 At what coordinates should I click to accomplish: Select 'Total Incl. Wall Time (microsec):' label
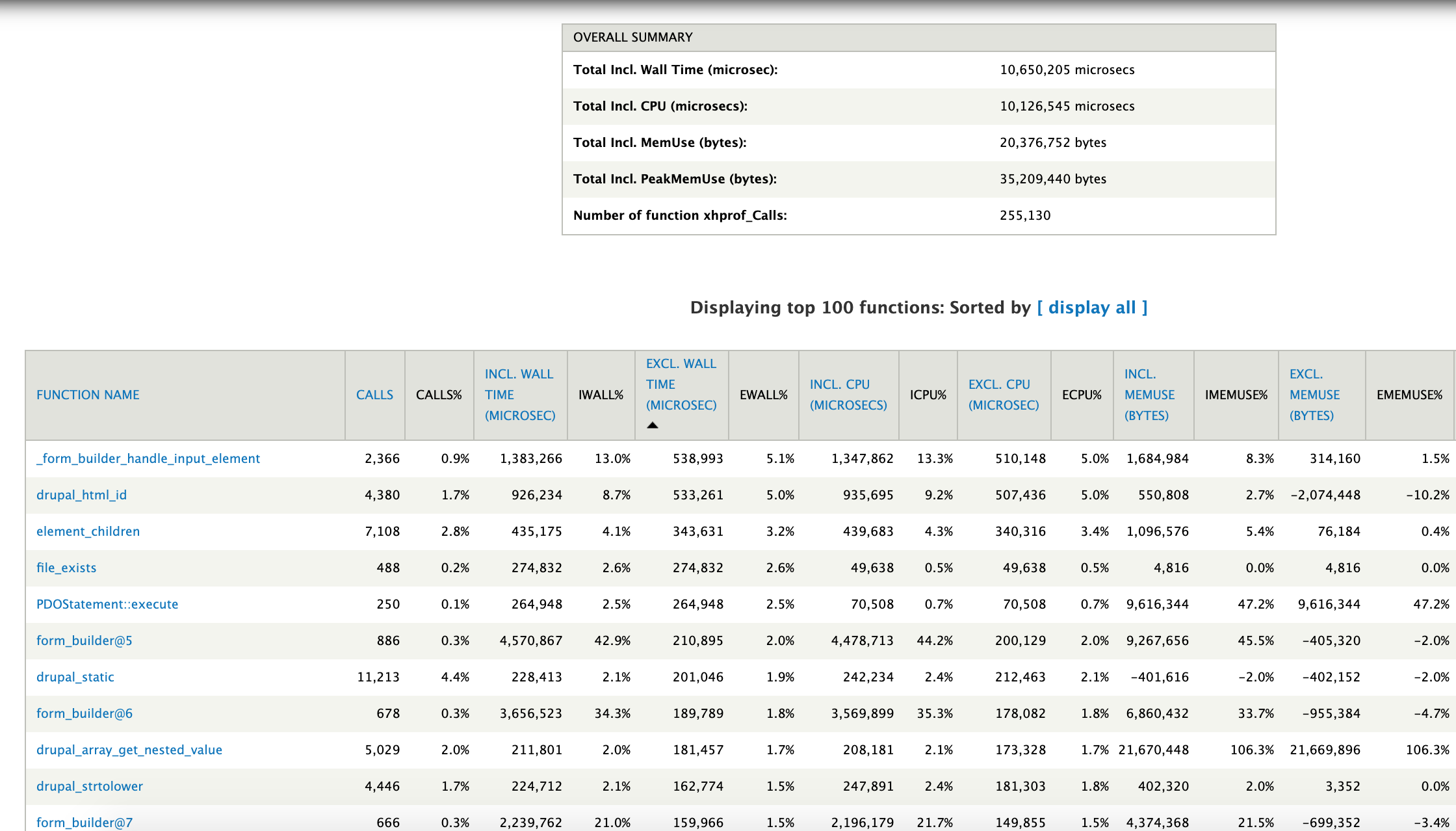(x=675, y=70)
